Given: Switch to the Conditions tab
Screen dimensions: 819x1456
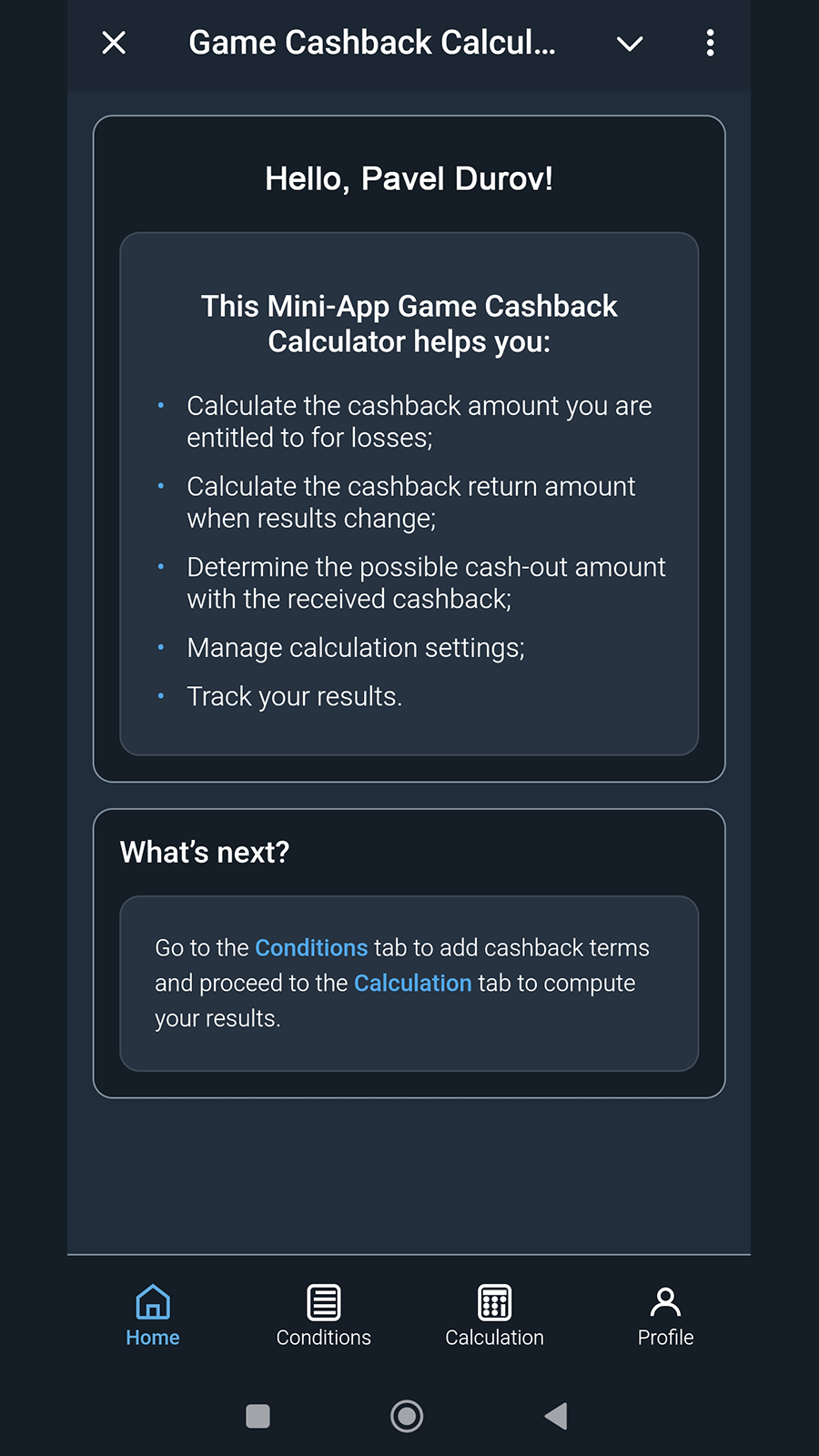Looking at the screenshot, I should tap(324, 1317).
